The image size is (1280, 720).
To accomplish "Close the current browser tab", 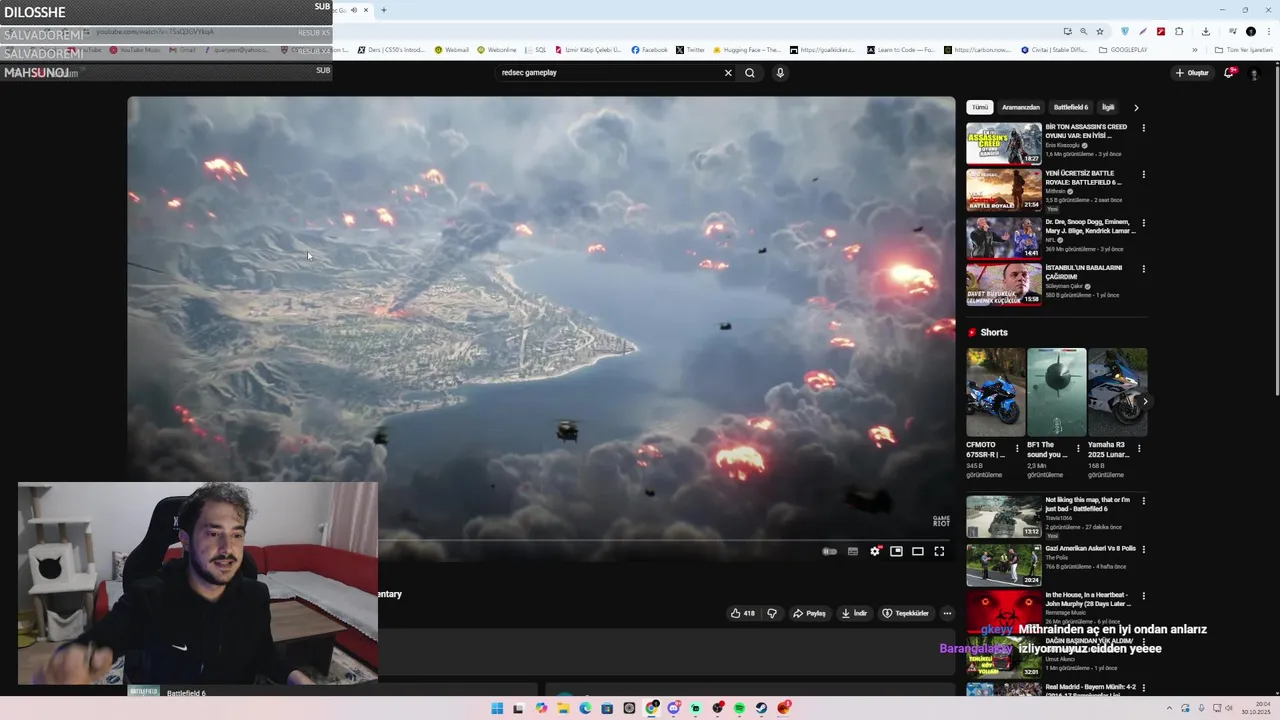I will point(366,10).
